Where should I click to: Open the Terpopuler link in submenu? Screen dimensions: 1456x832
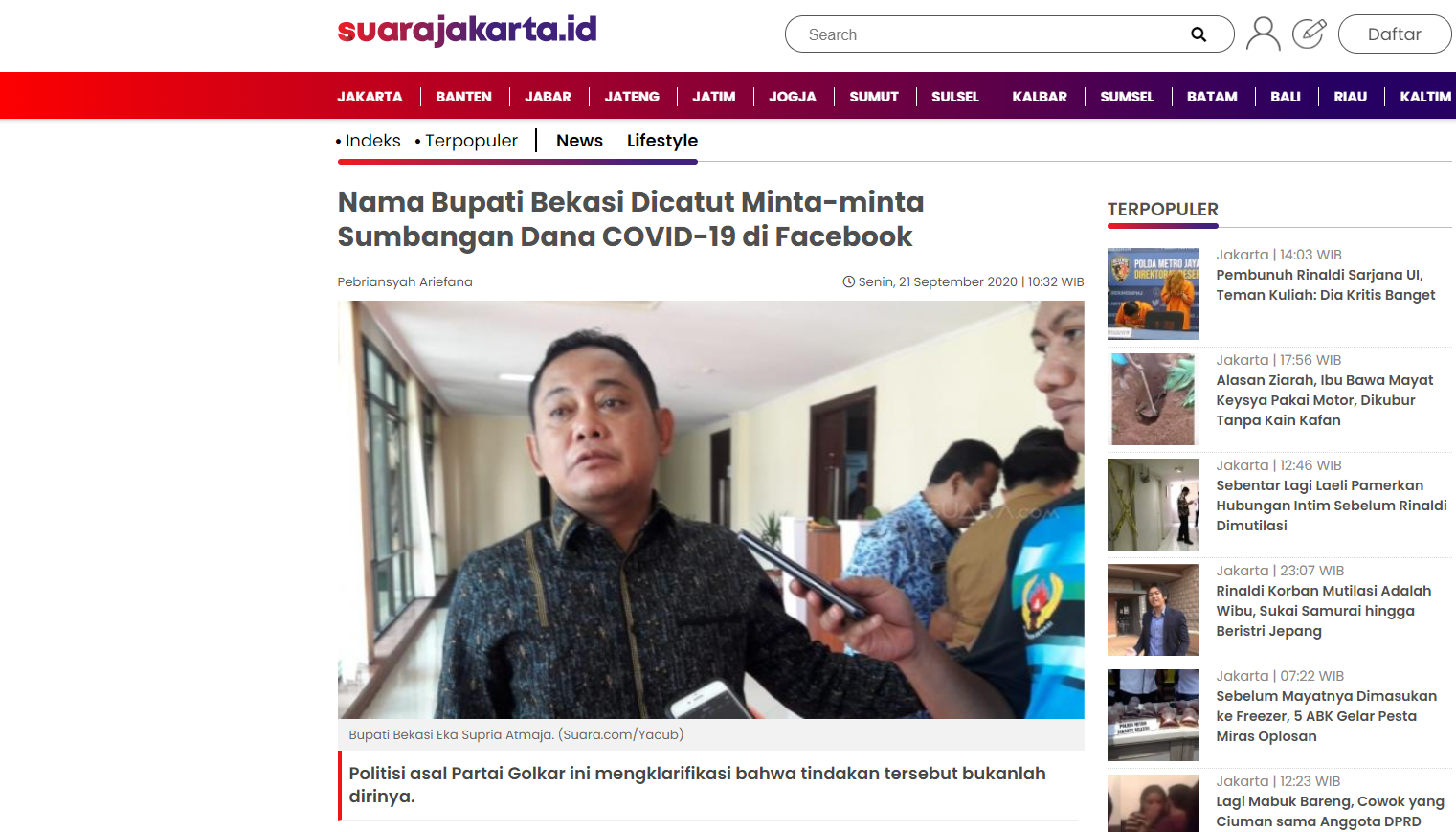point(471,141)
